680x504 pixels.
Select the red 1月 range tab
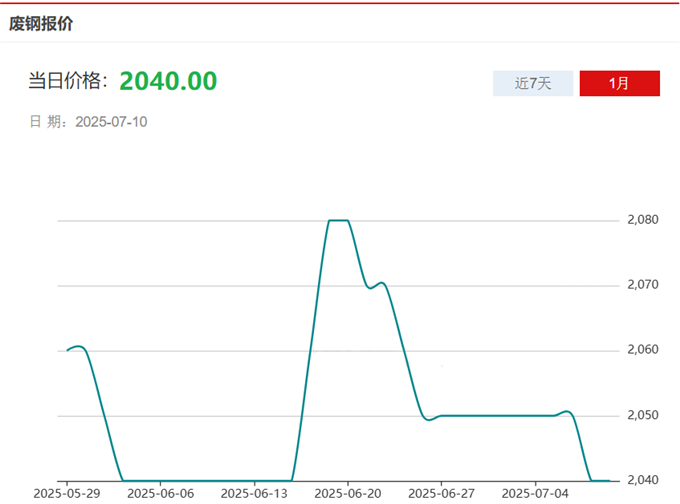coord(619,83)
